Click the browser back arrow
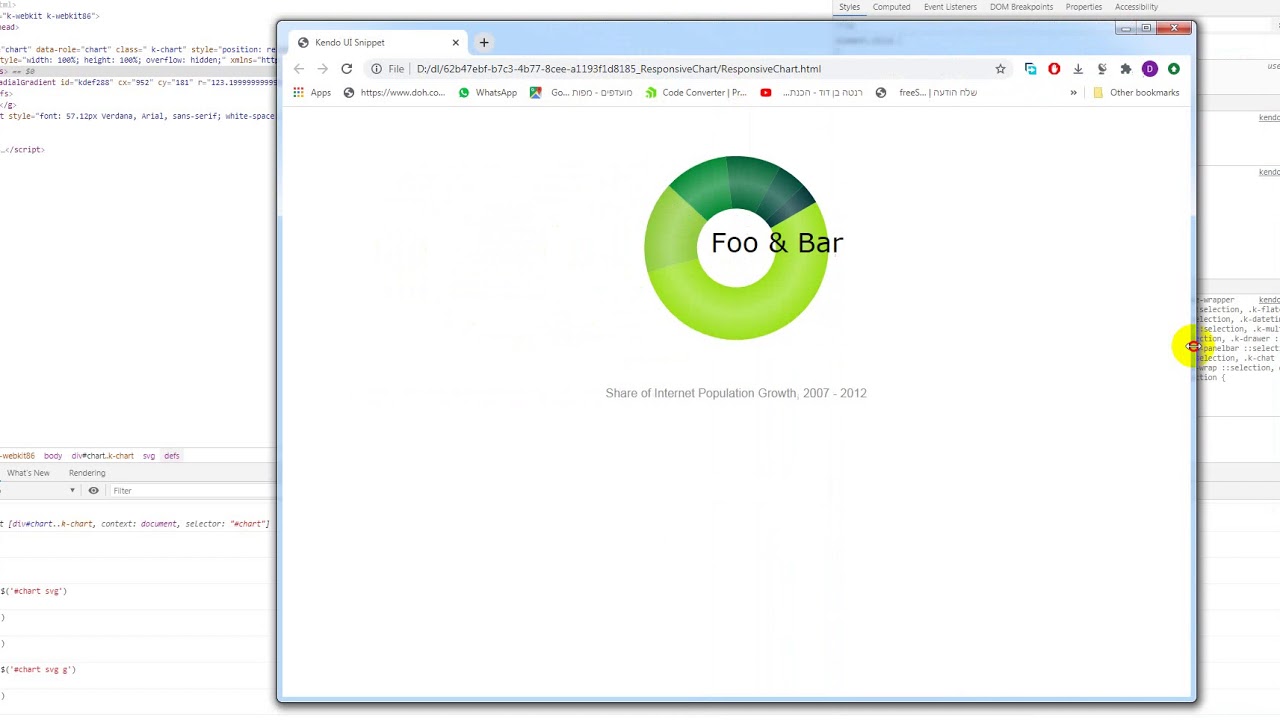 point(299,69)
